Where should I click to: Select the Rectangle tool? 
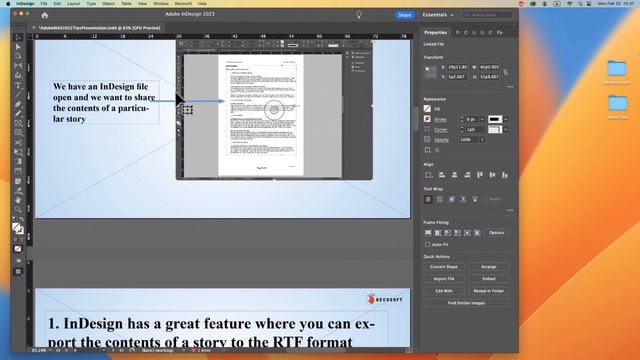[x=18, y=132]
